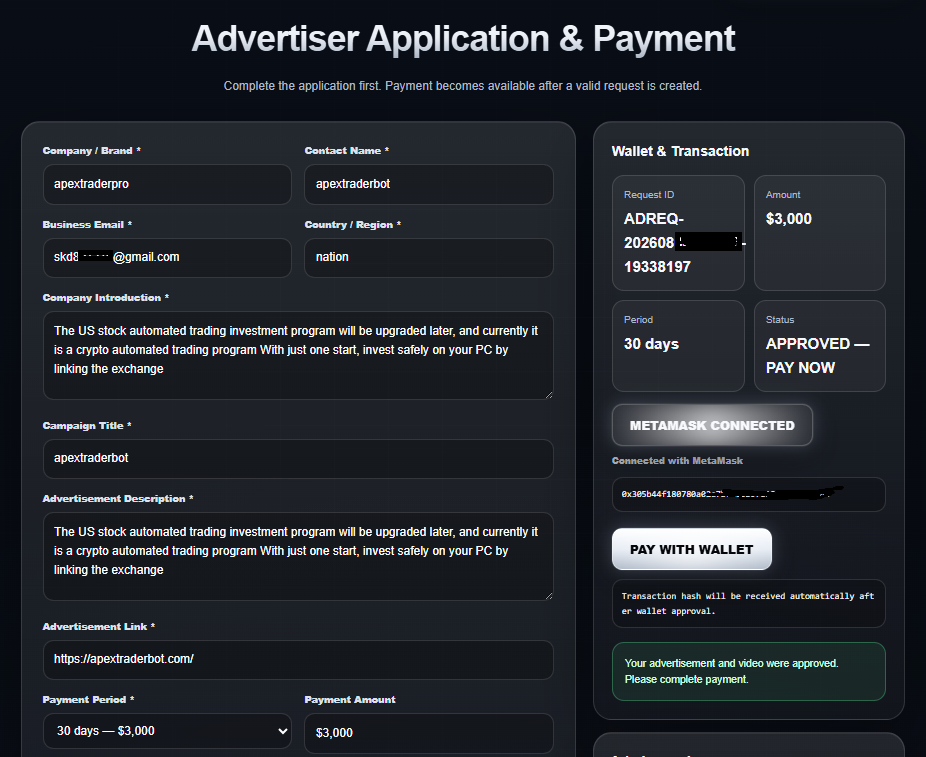Click the Advertisement Link field
Viewport: 926px width, 757px height.
298,660
